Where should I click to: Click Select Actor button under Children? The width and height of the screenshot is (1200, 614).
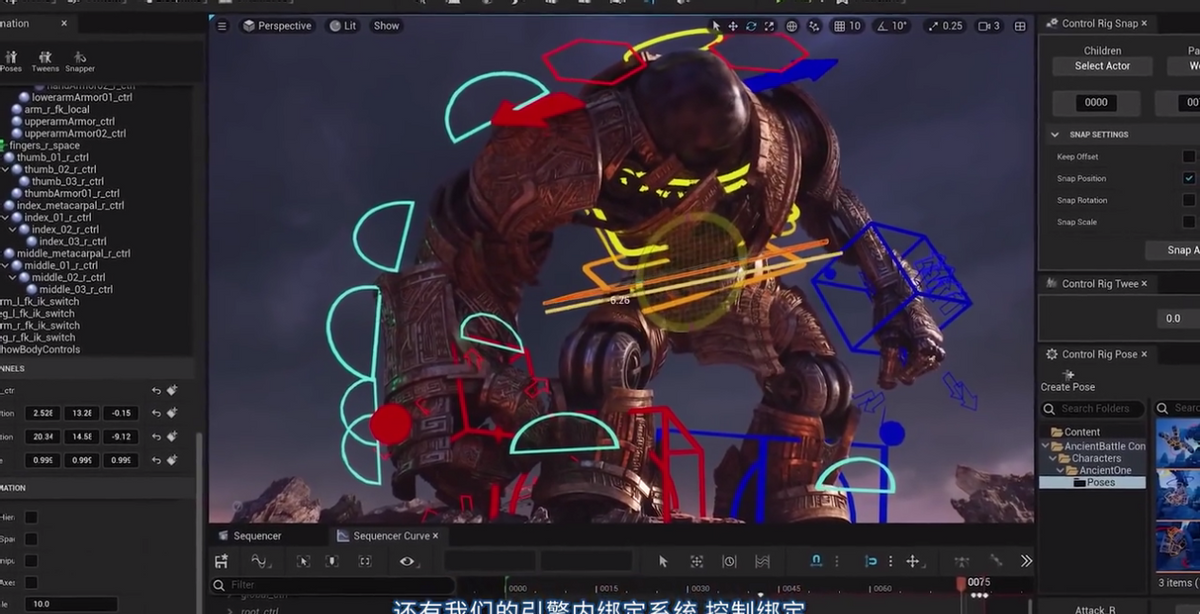pos(1102,66)
